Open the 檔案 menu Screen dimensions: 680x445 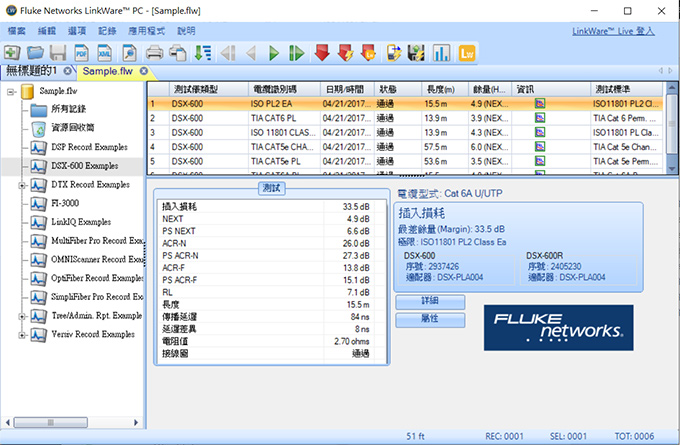pos(16,31)
